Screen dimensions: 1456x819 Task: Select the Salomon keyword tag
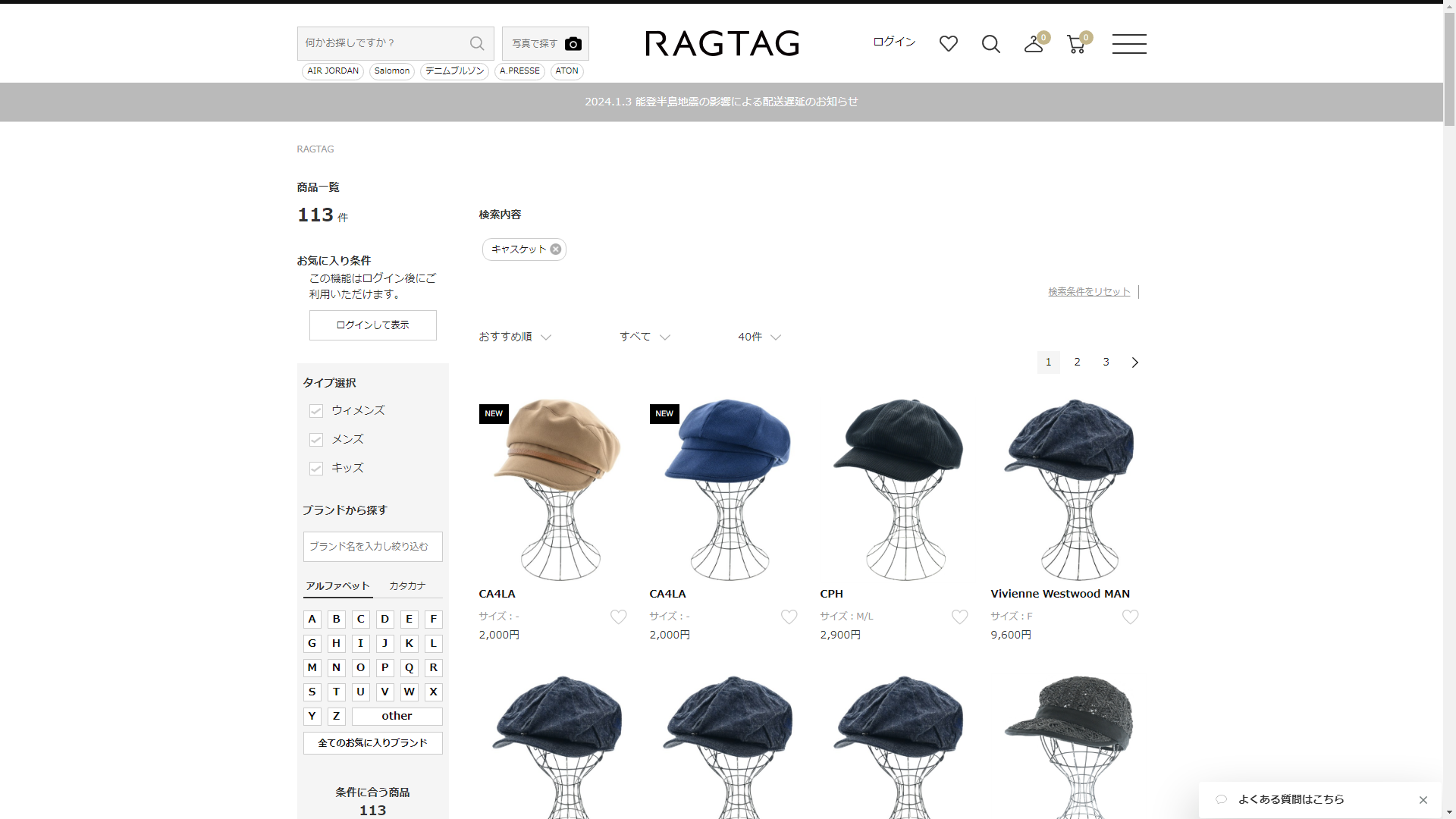[392, 71]
